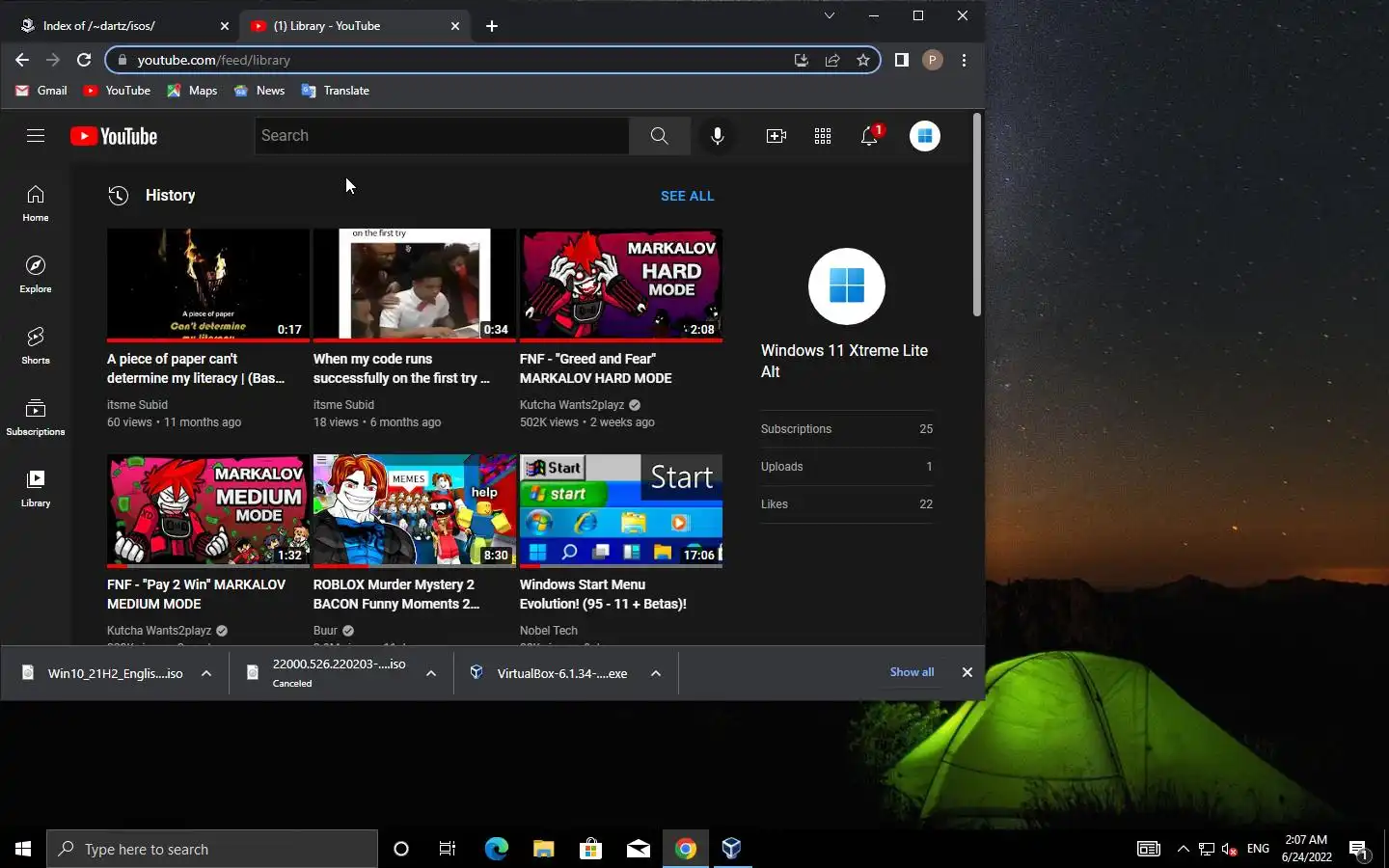Image resolution: width=1389 pixels, height=868 pixels.
Task: Expand options for Win10_21H2 iso download
Action: pyautogui.click(x=206, y=673)
